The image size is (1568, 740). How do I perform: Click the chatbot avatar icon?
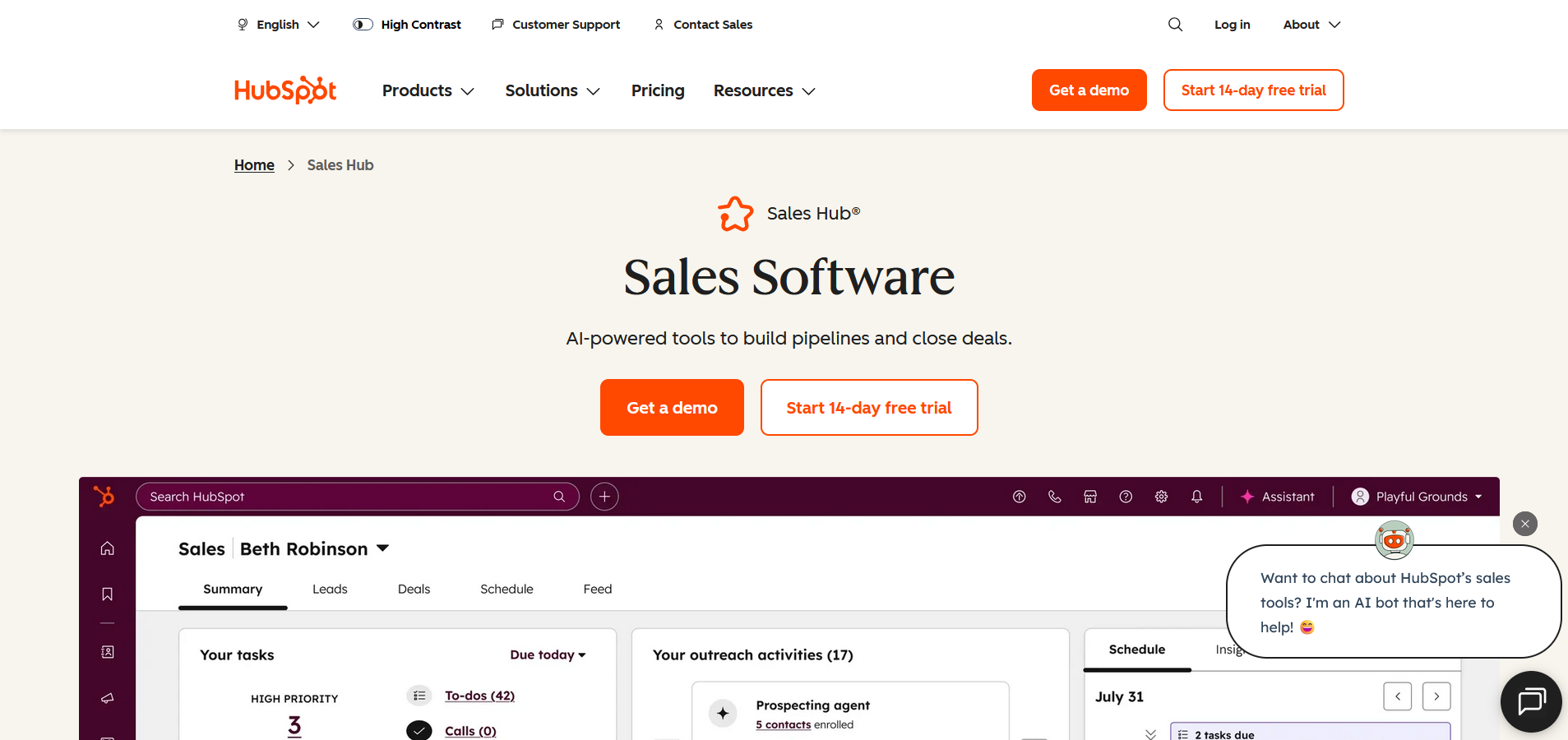[x=1395, y=540]
